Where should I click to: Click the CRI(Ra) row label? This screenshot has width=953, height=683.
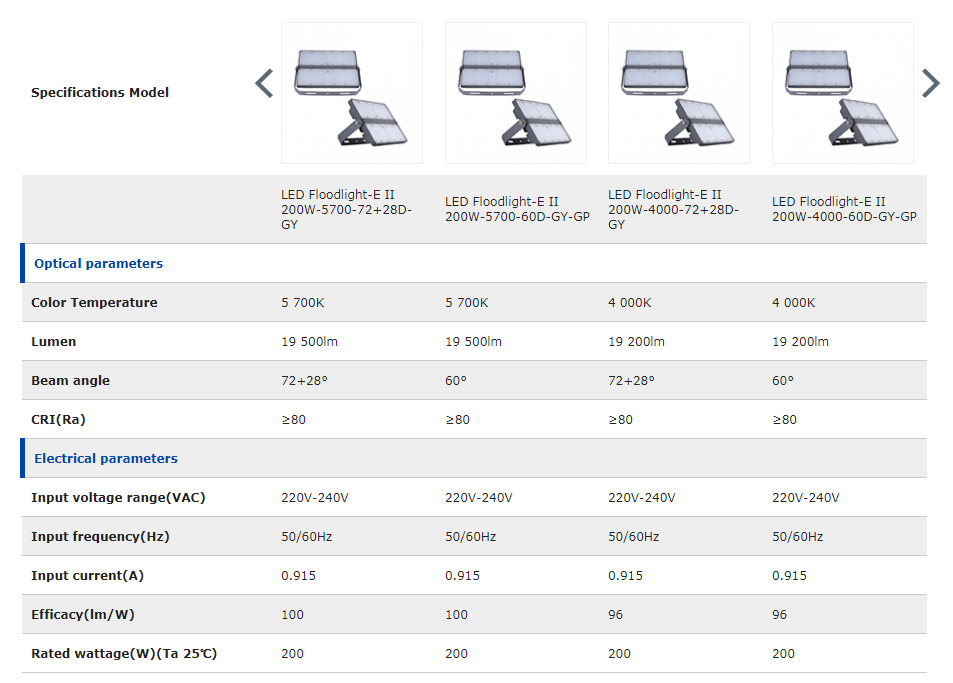click(58, 419)
